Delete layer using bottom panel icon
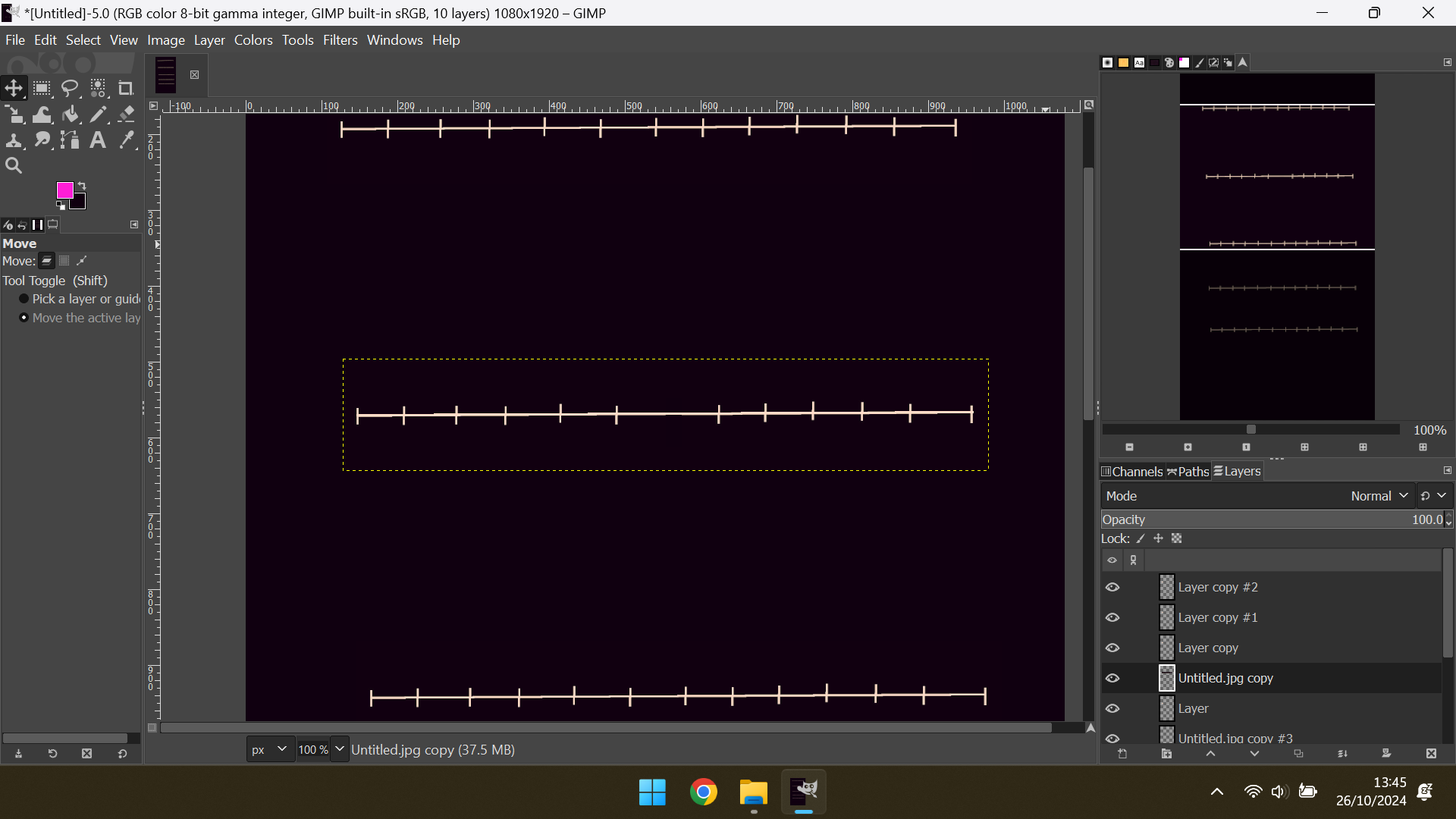This screenshot has height=819, width=1456. tap(1430, 754)
